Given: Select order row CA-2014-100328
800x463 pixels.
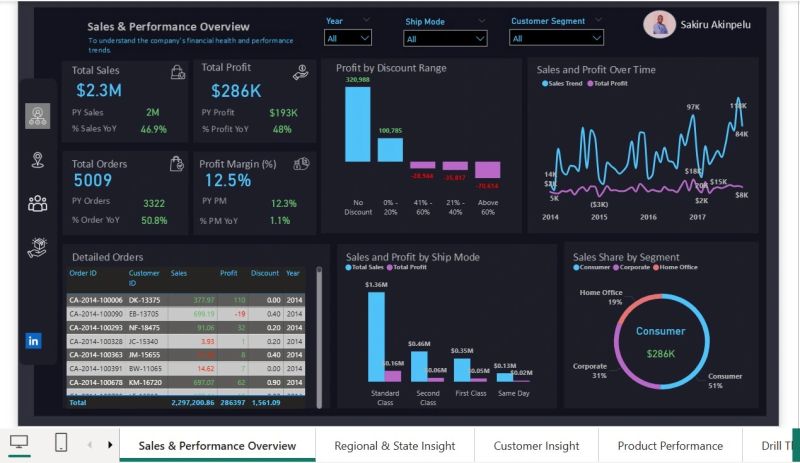Looking at the screenshot, I should (186, 341).
